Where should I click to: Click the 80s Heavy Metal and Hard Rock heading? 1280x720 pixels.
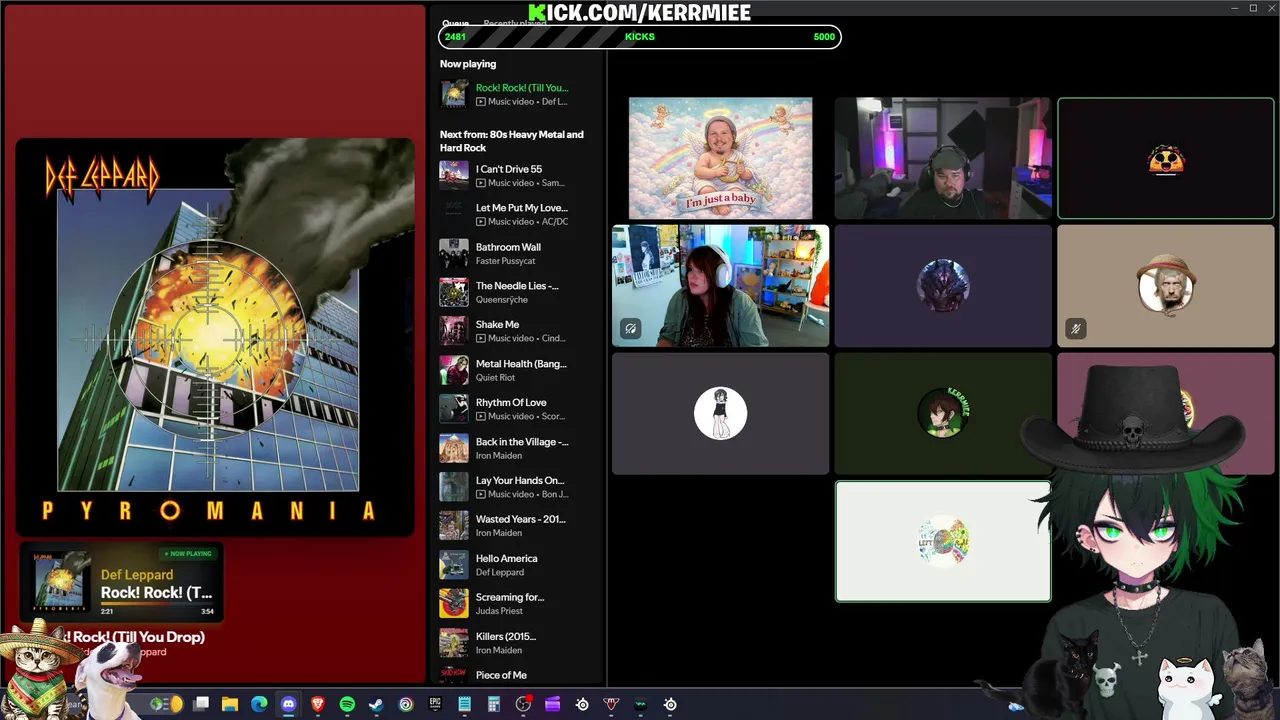512,141
